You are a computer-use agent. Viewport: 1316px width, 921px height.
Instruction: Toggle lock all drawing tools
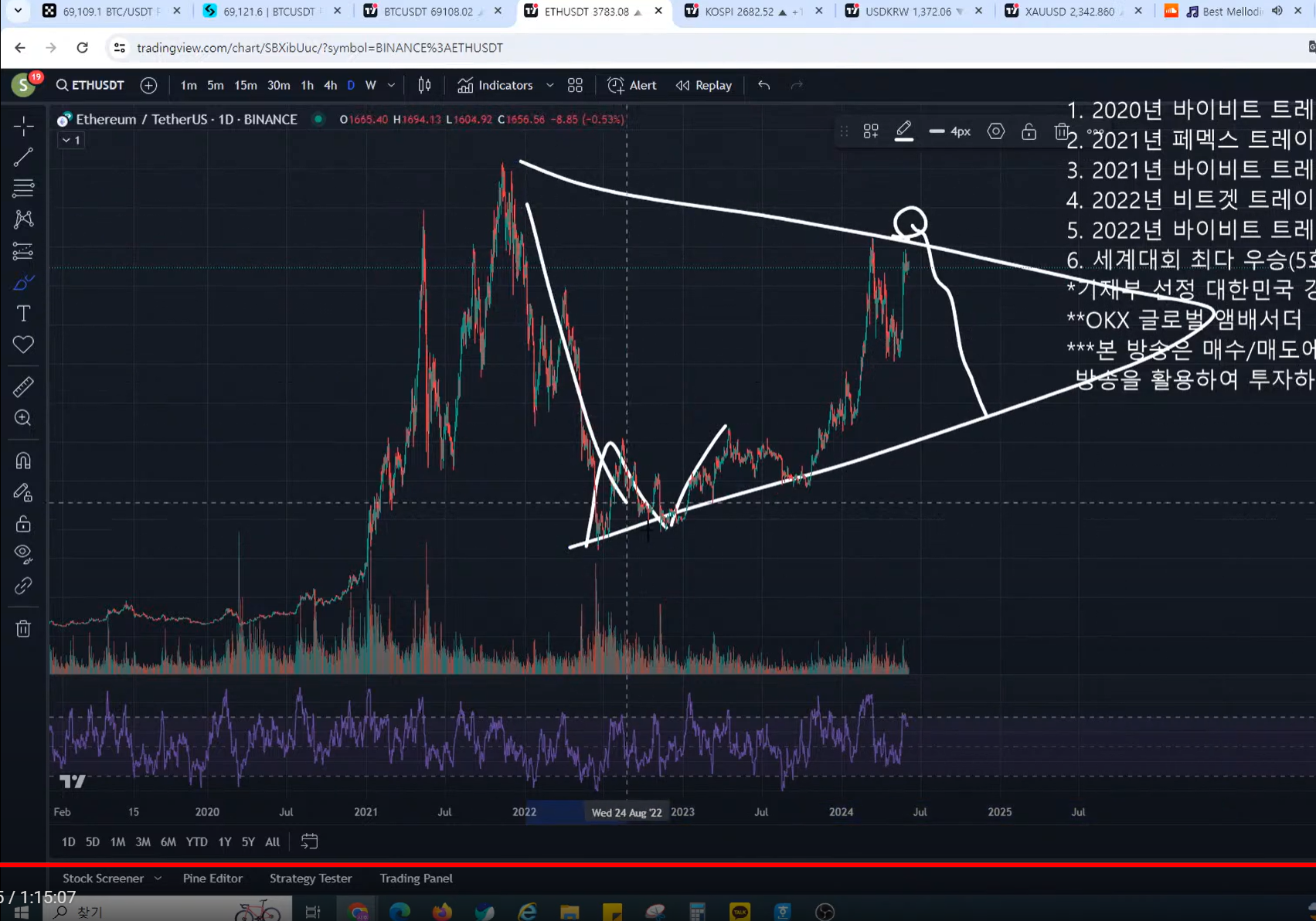click(x=23, y=524)
